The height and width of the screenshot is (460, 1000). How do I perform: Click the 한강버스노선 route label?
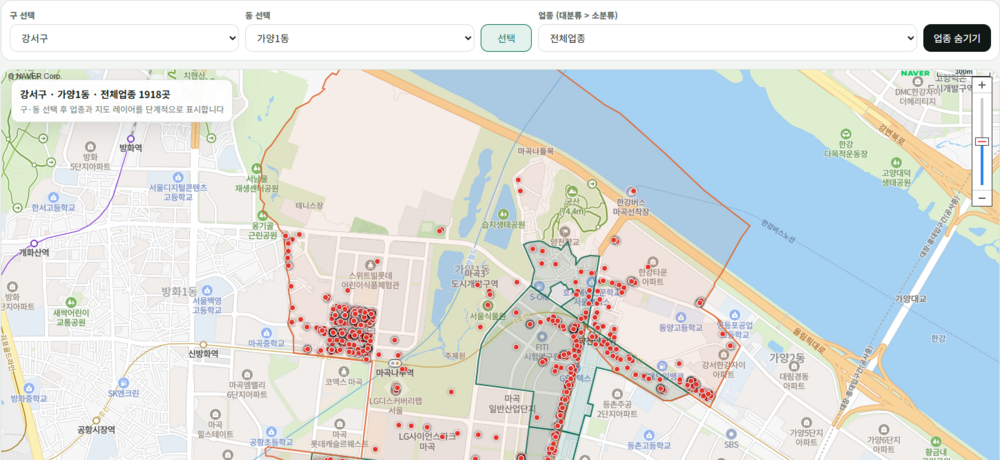tap(778, 232)
